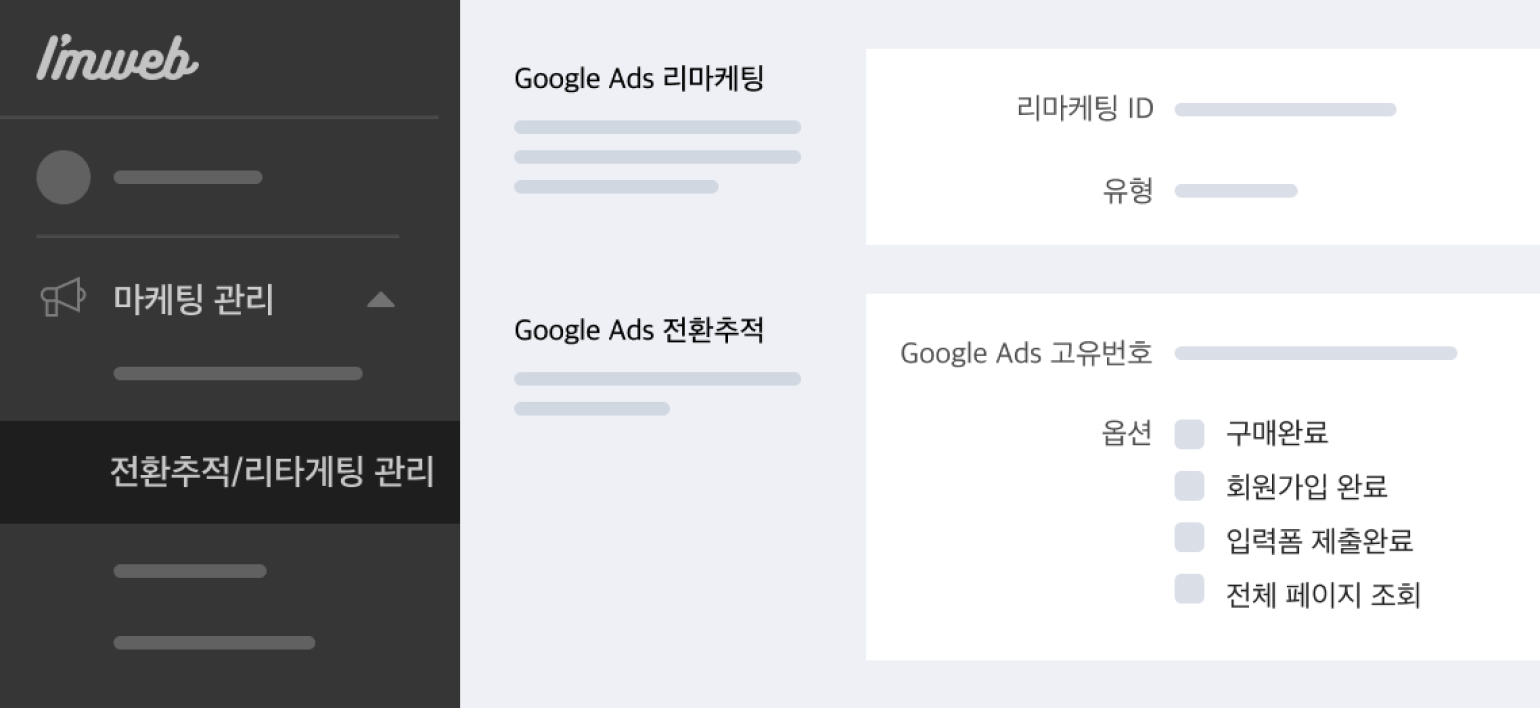Click the Google Ads 리마케팅 heading

(639, 79)
